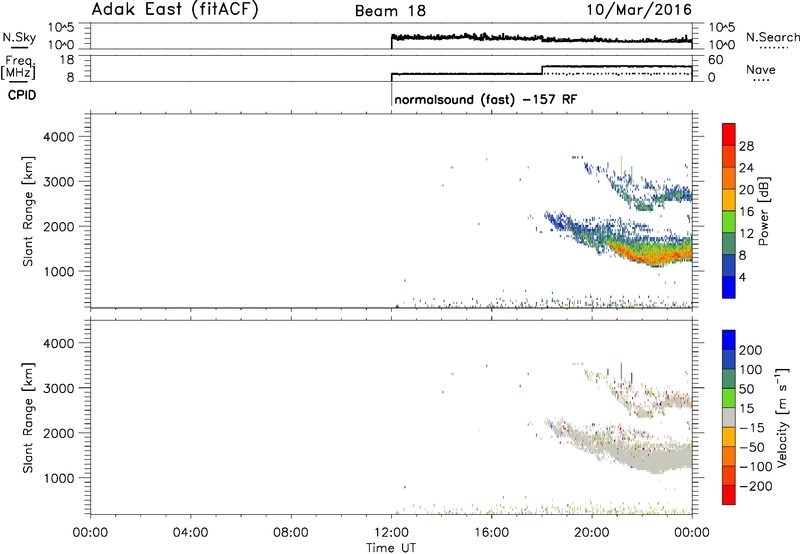Click the "20" label on the power color bar
800x554 pixels.
click(x=746, y=190)
